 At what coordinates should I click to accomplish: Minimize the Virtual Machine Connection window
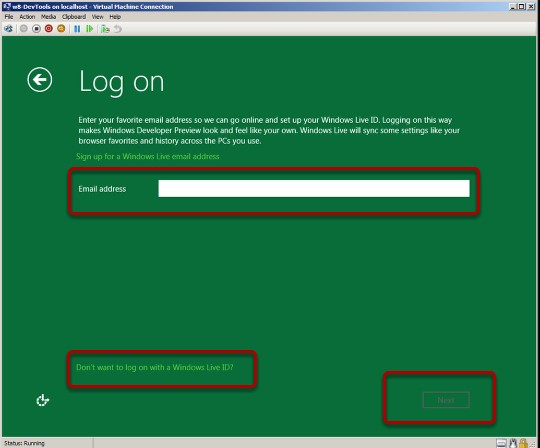coord(513,7)
